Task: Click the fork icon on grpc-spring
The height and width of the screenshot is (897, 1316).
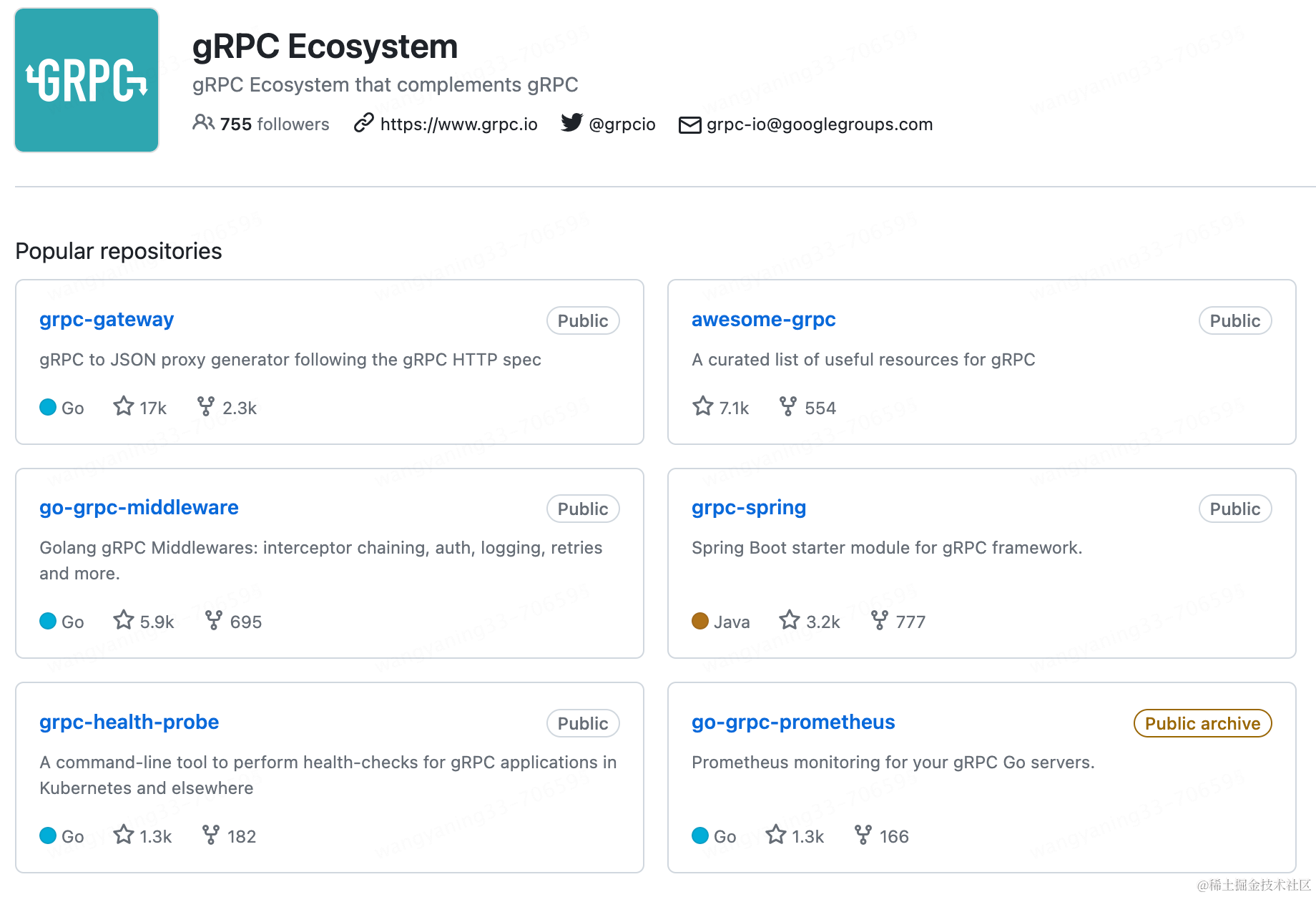Action: [879, 619]
